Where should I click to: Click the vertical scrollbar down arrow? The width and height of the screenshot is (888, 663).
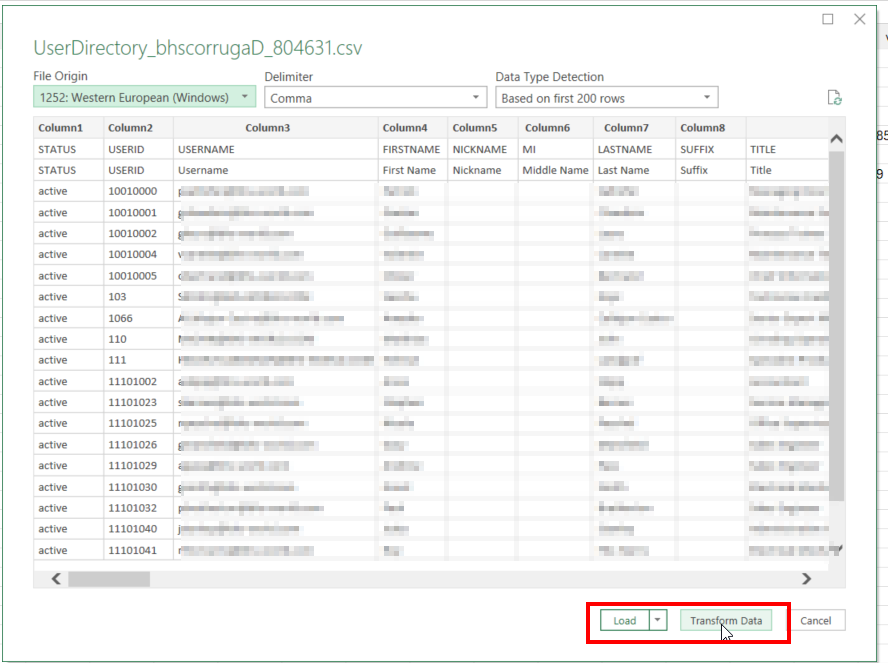click(837, 548)
